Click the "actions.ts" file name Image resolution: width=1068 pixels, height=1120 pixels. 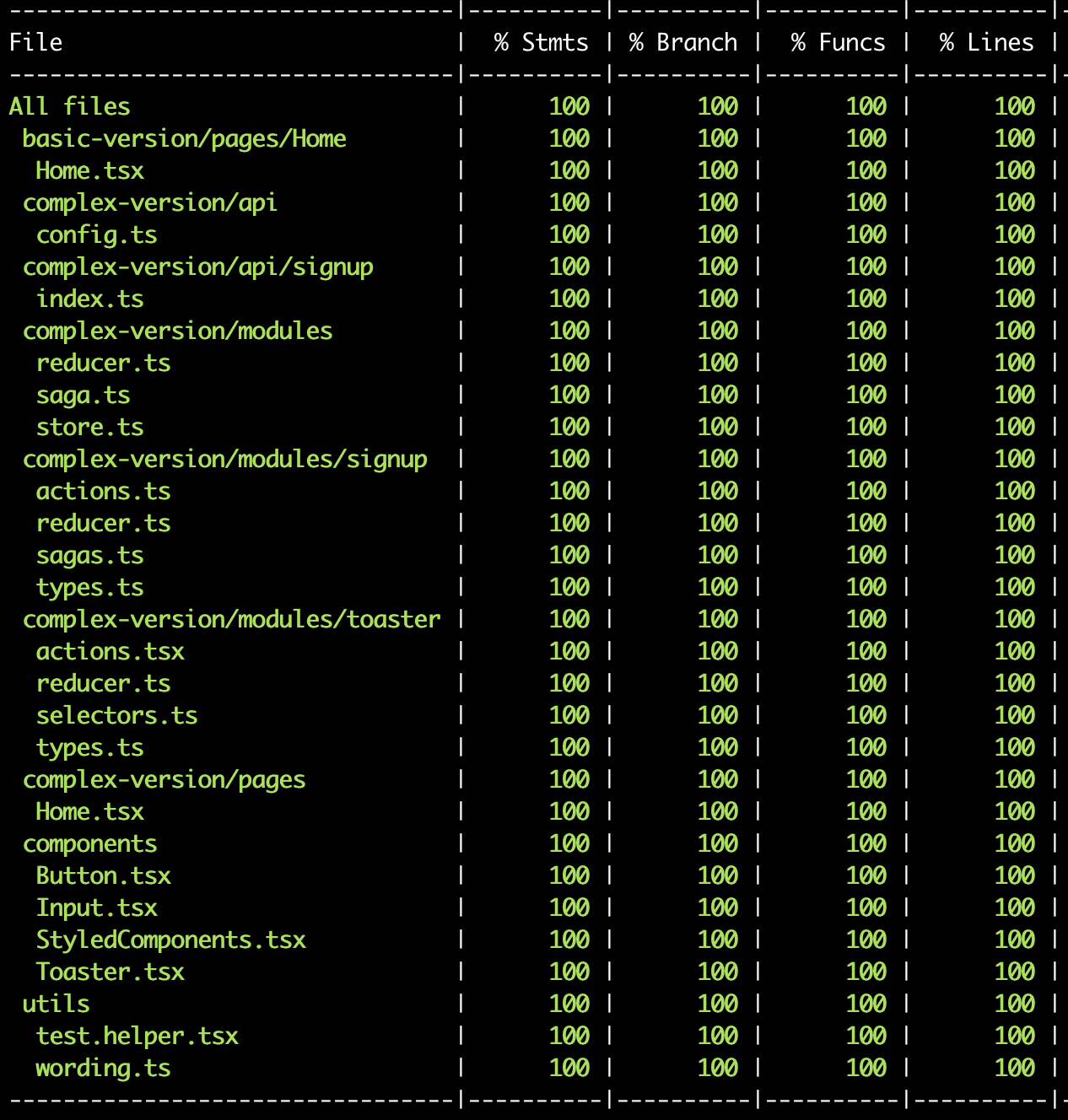[x=104, y=491]
